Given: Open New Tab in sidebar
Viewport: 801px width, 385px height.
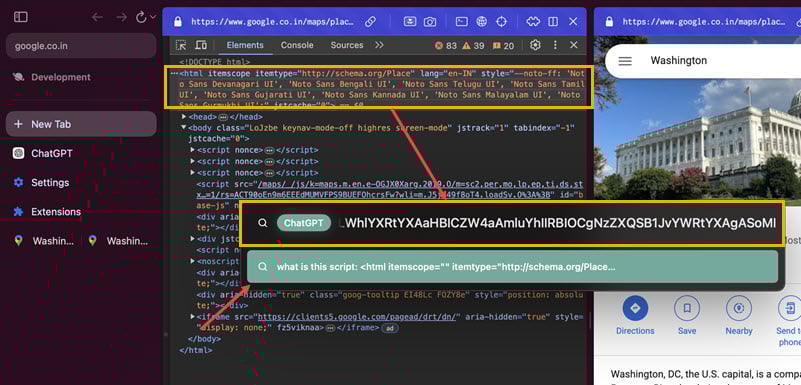Looking at the screenshot, I should pos(81,124).
